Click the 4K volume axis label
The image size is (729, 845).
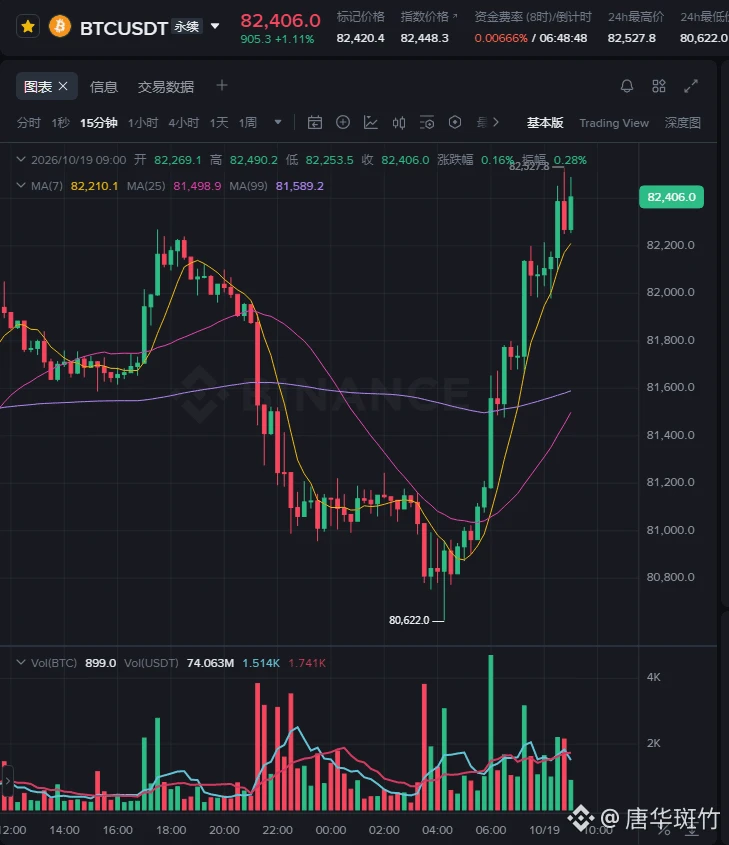654,677
